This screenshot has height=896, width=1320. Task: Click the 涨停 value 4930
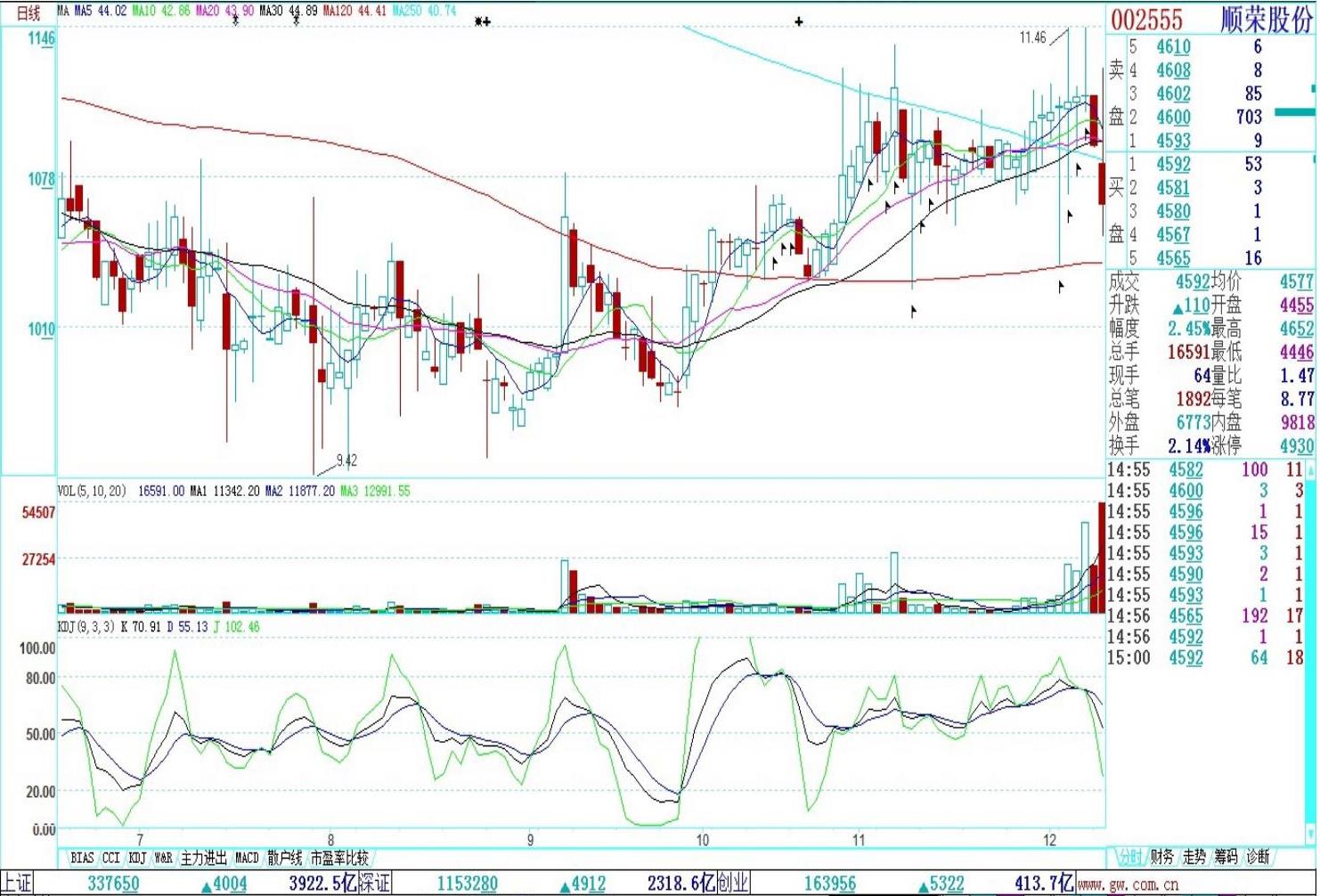click(1297, 446)
